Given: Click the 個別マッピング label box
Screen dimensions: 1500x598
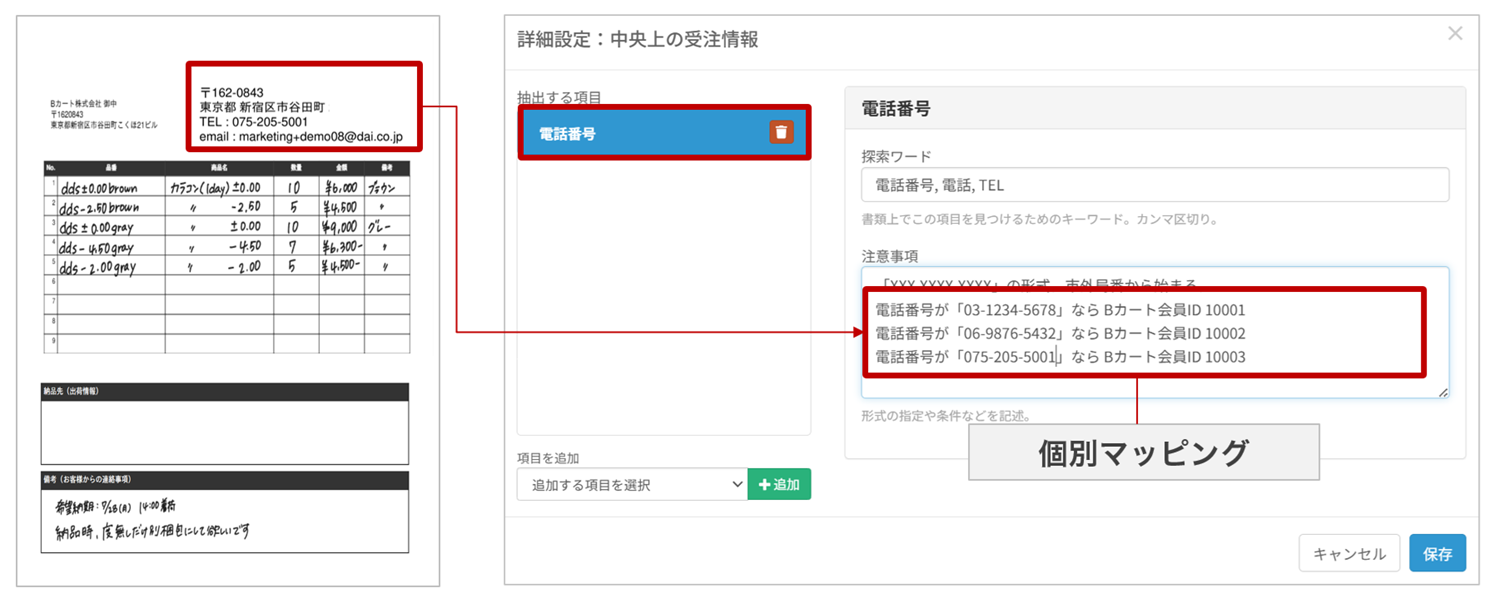Looking at the screenshot, I should point(1143,453).
